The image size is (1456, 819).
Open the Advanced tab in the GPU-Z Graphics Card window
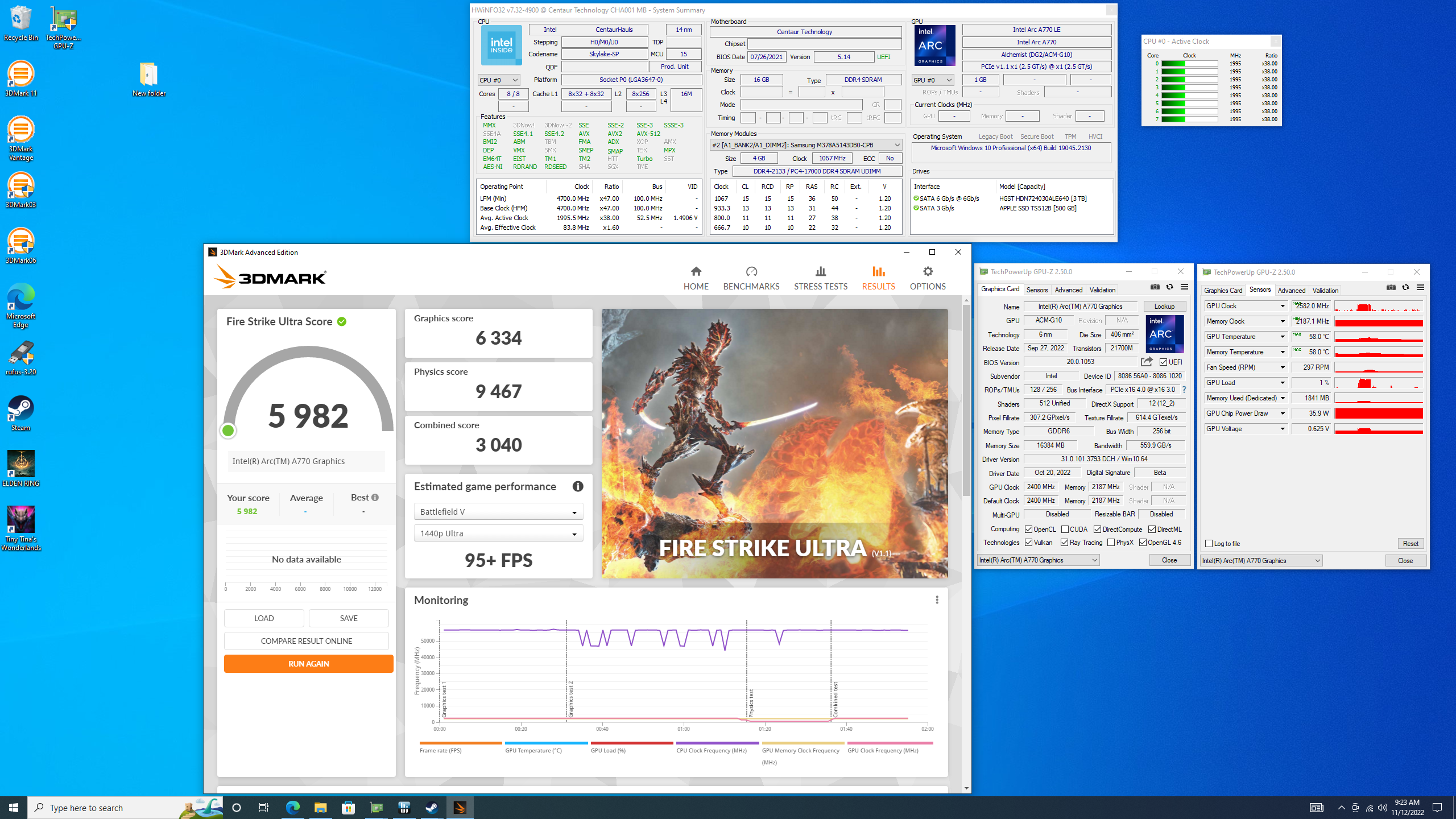click(1068, 290)
